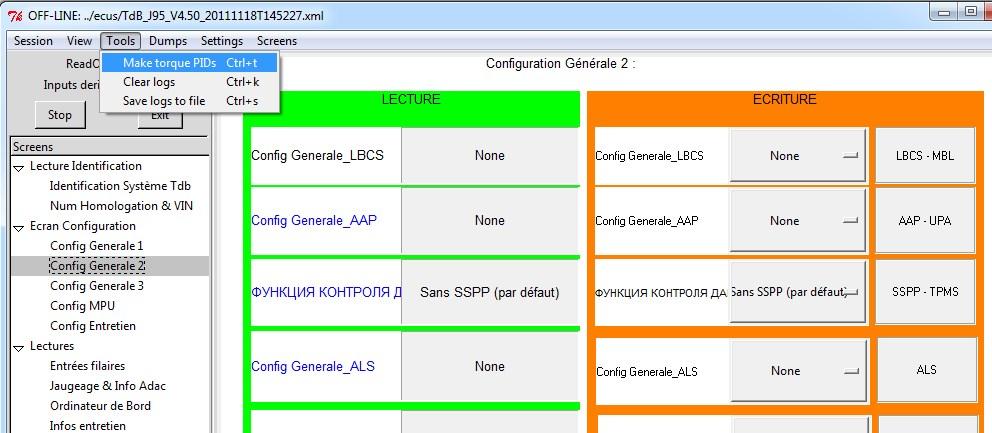
Task: Select Config Generale 3 in tree
Action: coord(97,286)
